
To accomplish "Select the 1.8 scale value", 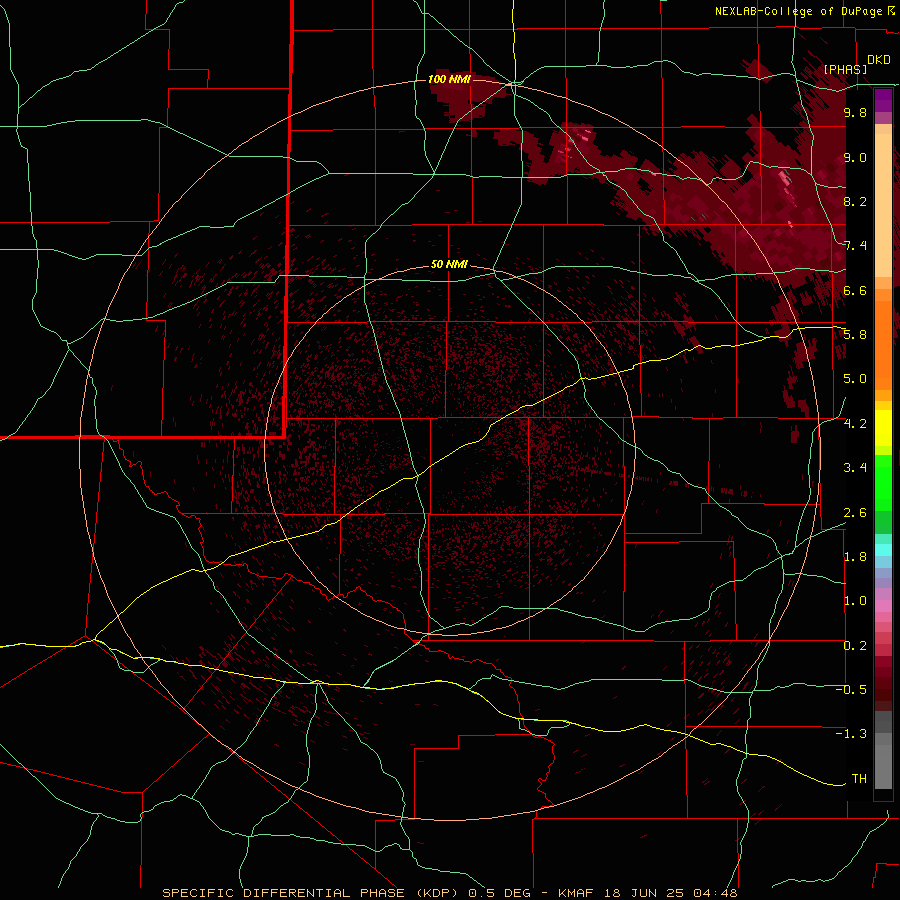I will click(x=855, y=557).
